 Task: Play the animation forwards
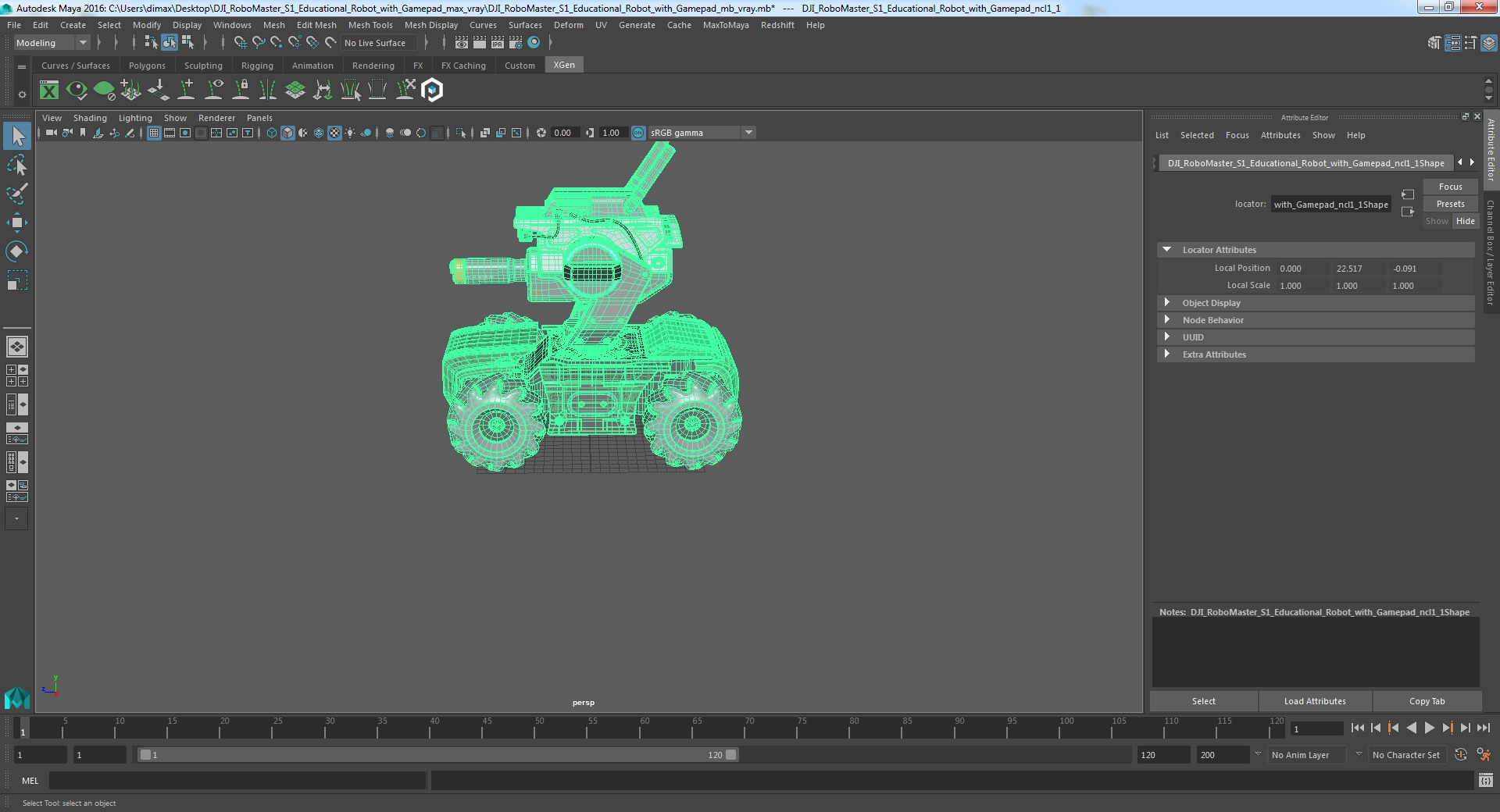[1429, 728]
